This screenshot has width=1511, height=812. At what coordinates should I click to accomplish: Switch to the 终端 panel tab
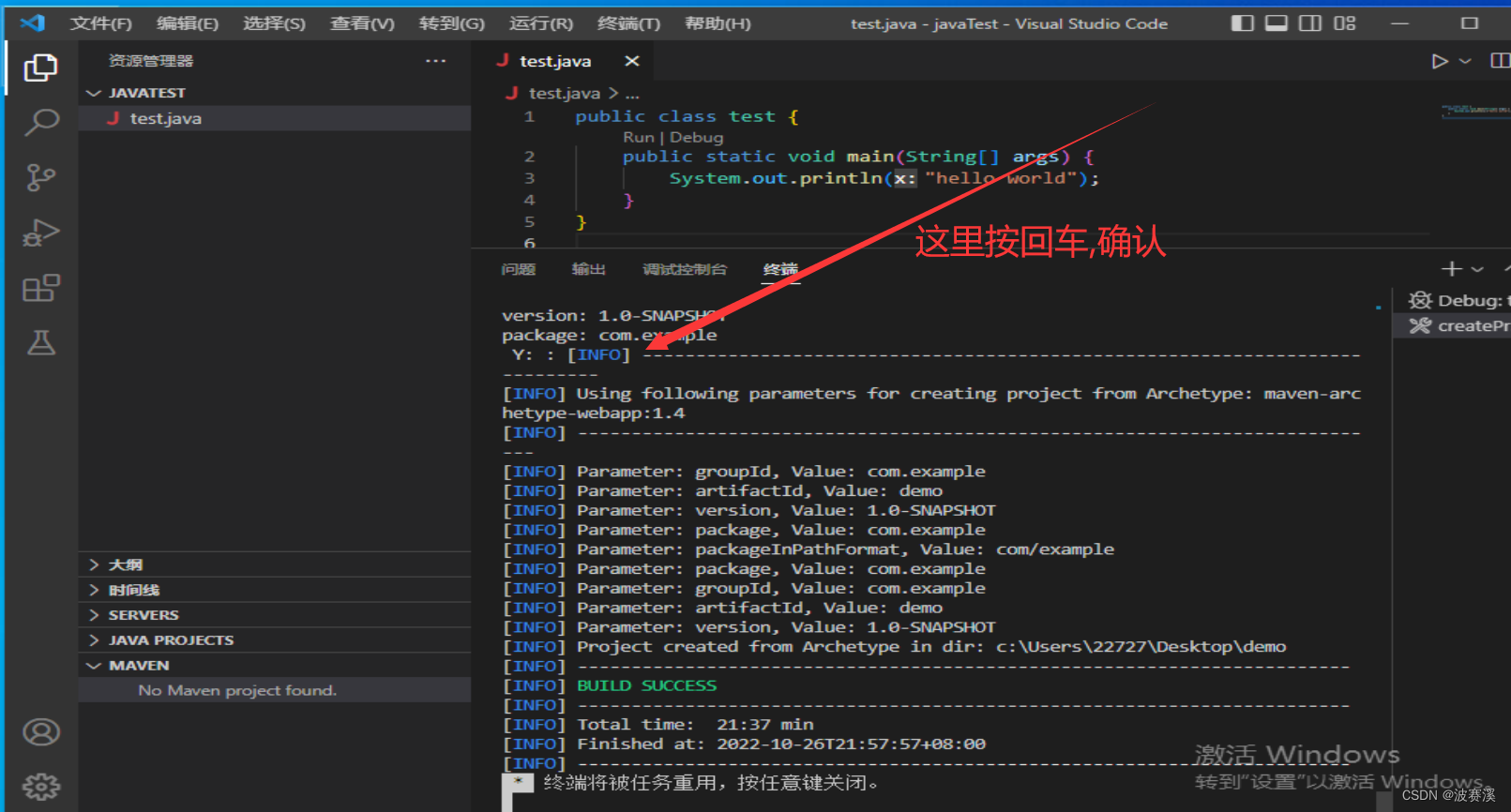coord(780,270)
